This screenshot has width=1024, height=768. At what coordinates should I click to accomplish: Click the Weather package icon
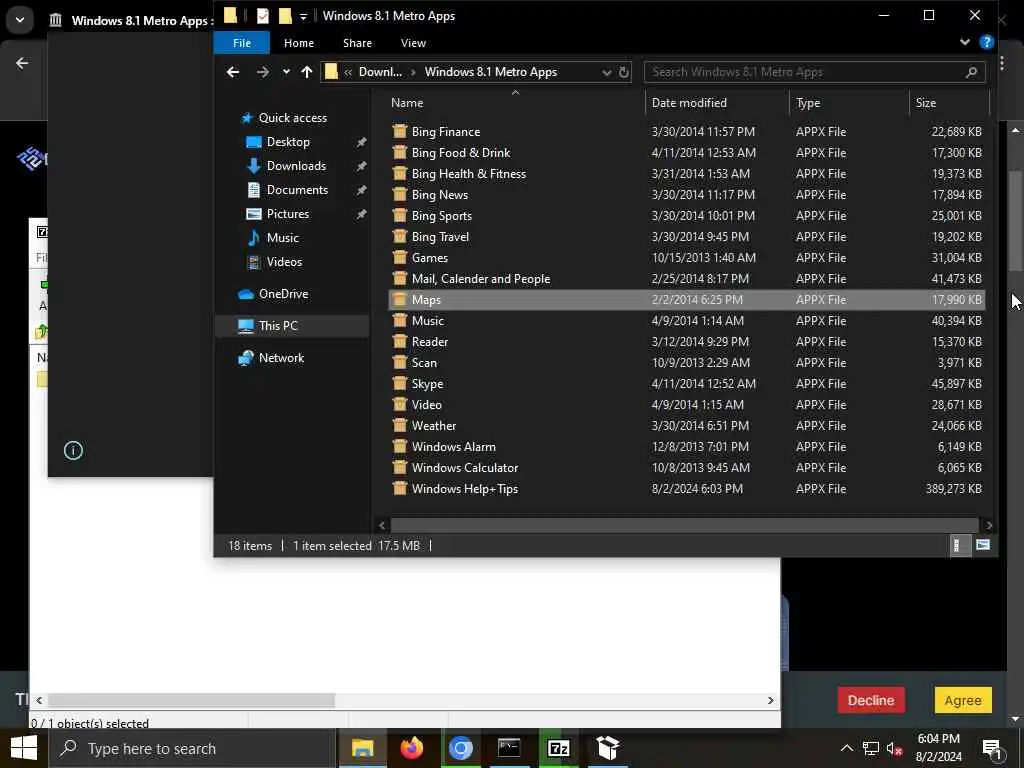tap(400, 425)
